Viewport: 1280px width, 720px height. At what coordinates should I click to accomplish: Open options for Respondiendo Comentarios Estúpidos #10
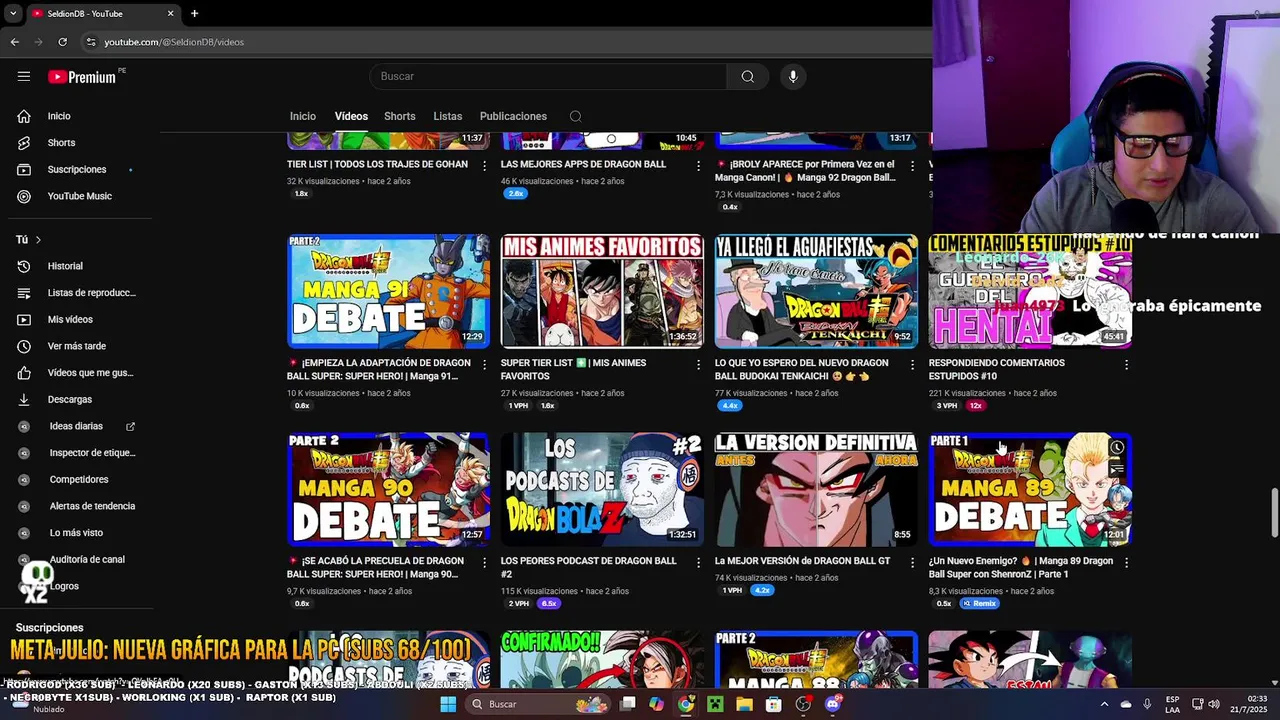click(1126, 364)
